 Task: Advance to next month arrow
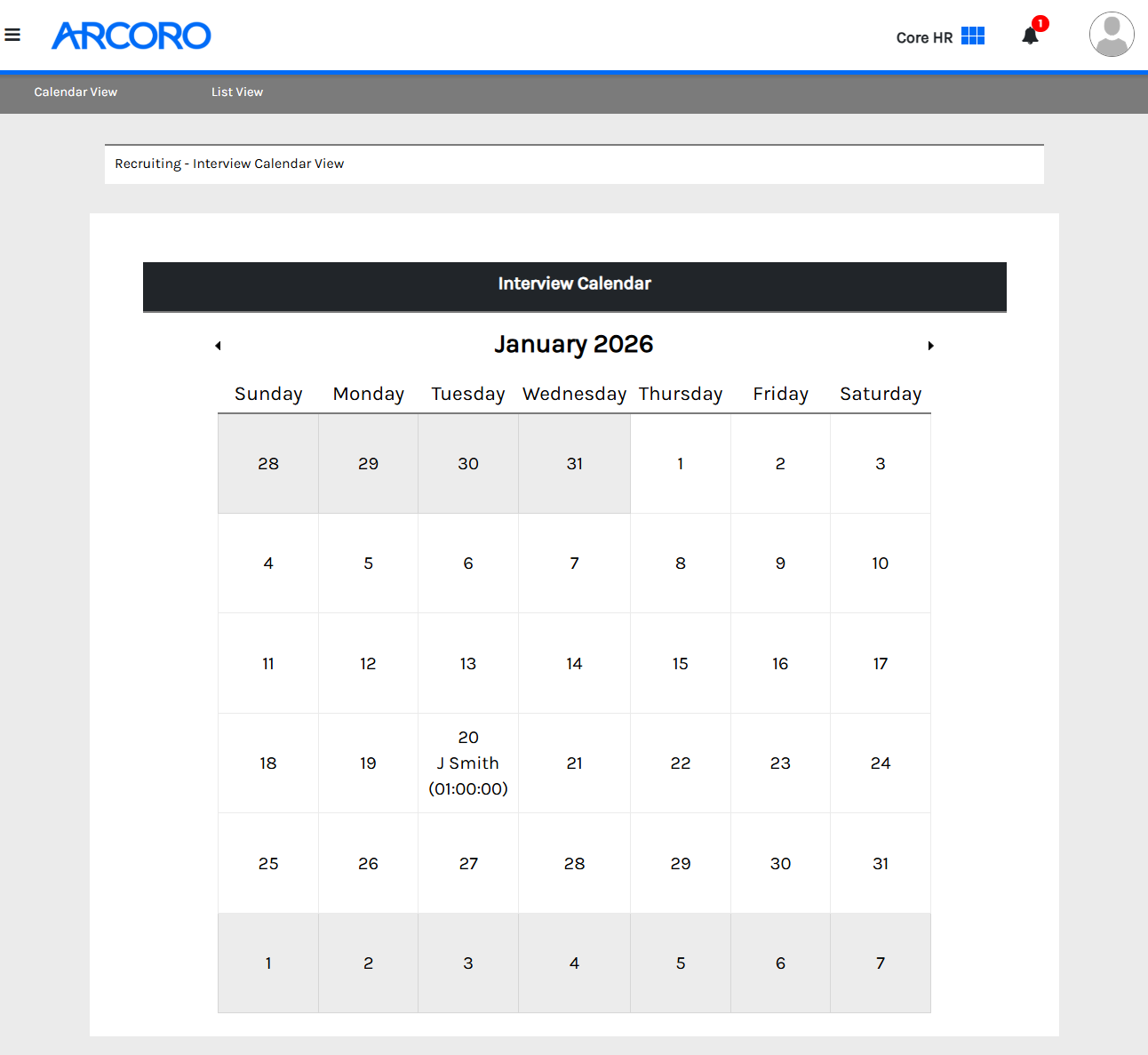click(x=930, y=346)
